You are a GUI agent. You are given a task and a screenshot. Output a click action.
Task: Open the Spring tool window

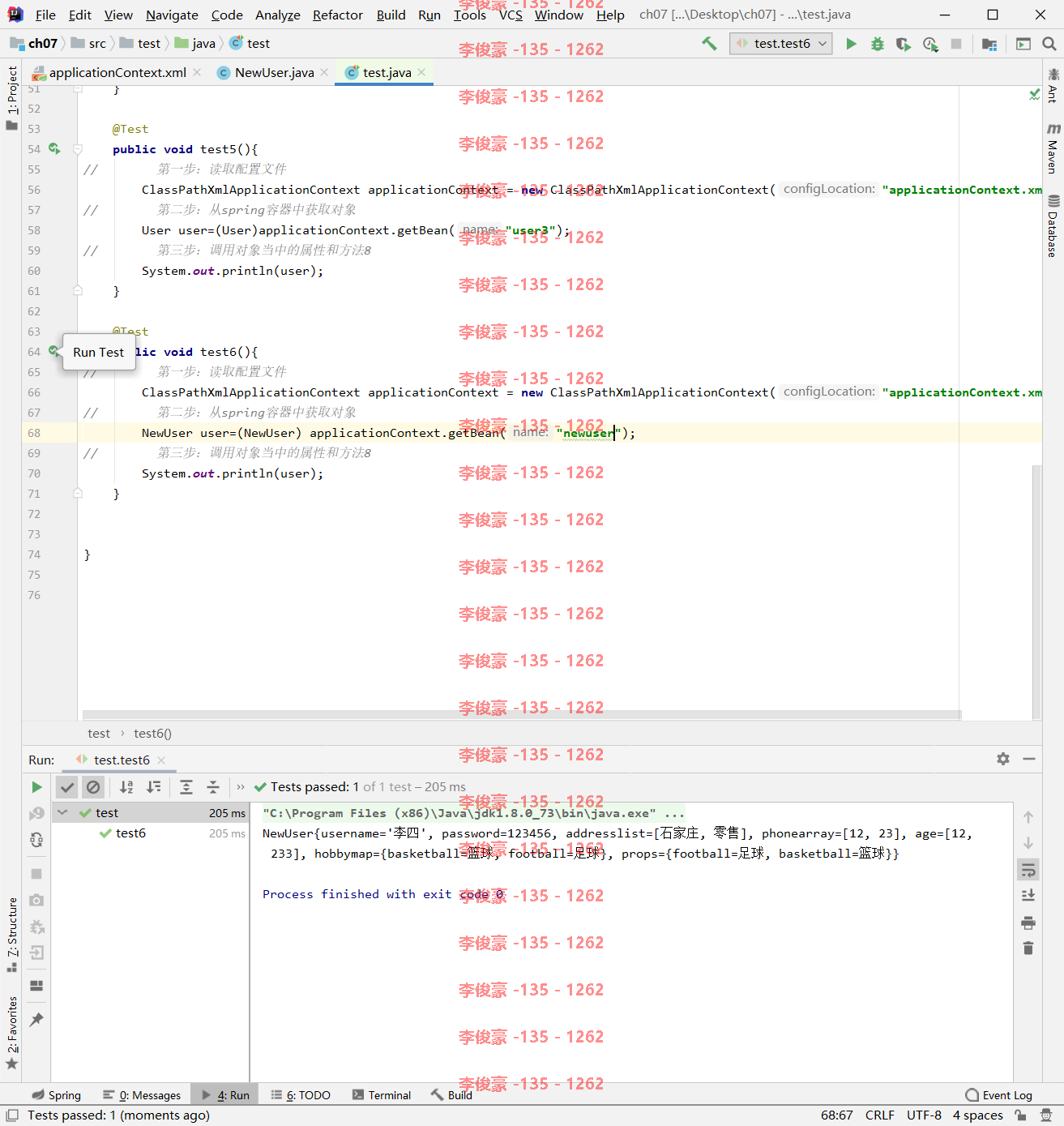coord(57,1095)
